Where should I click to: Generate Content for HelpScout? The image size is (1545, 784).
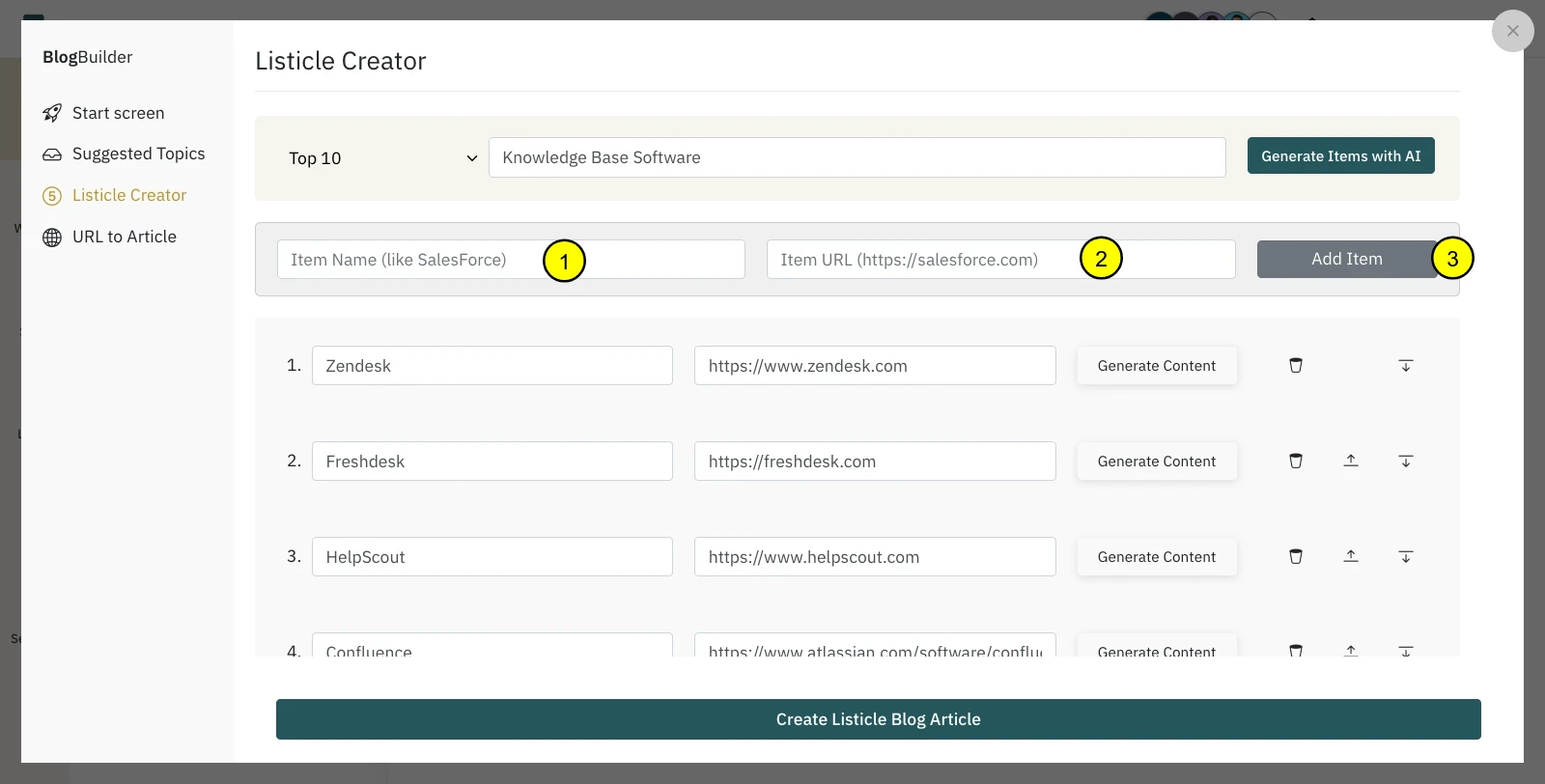point(1157,557)
